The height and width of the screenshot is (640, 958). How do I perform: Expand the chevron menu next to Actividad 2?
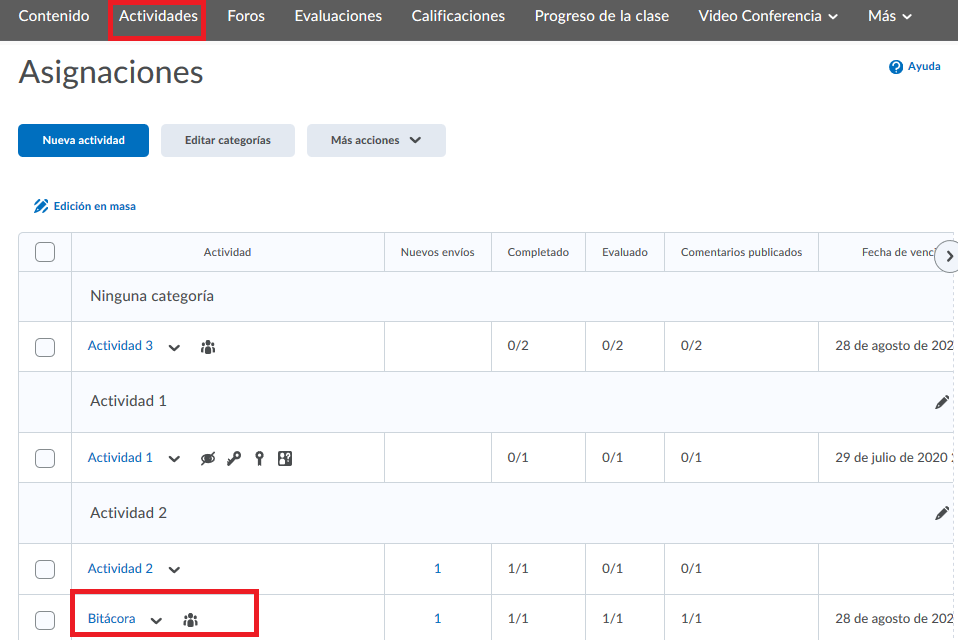point(174,570)
